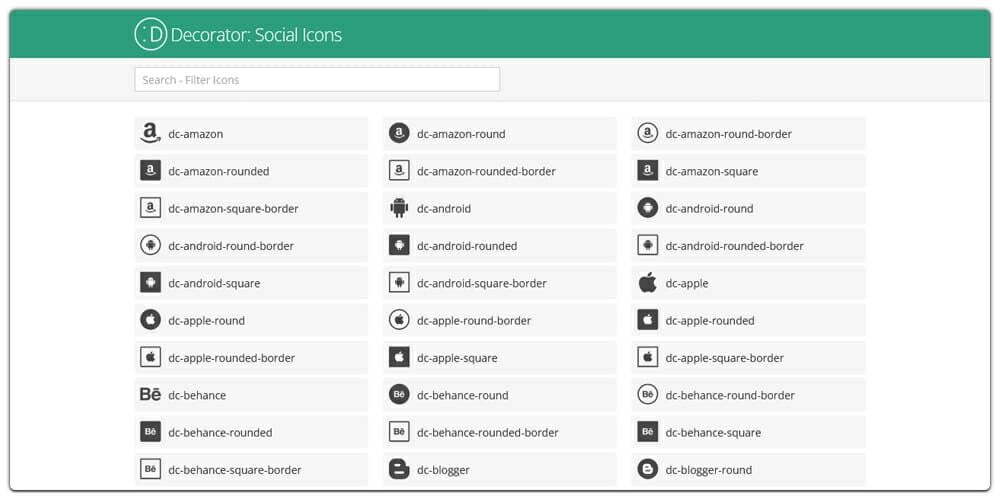1000x500 pixels.
Task: Click the "dc-amazon-round" label text
Action: pyautogui.click(x=461, y=134)
